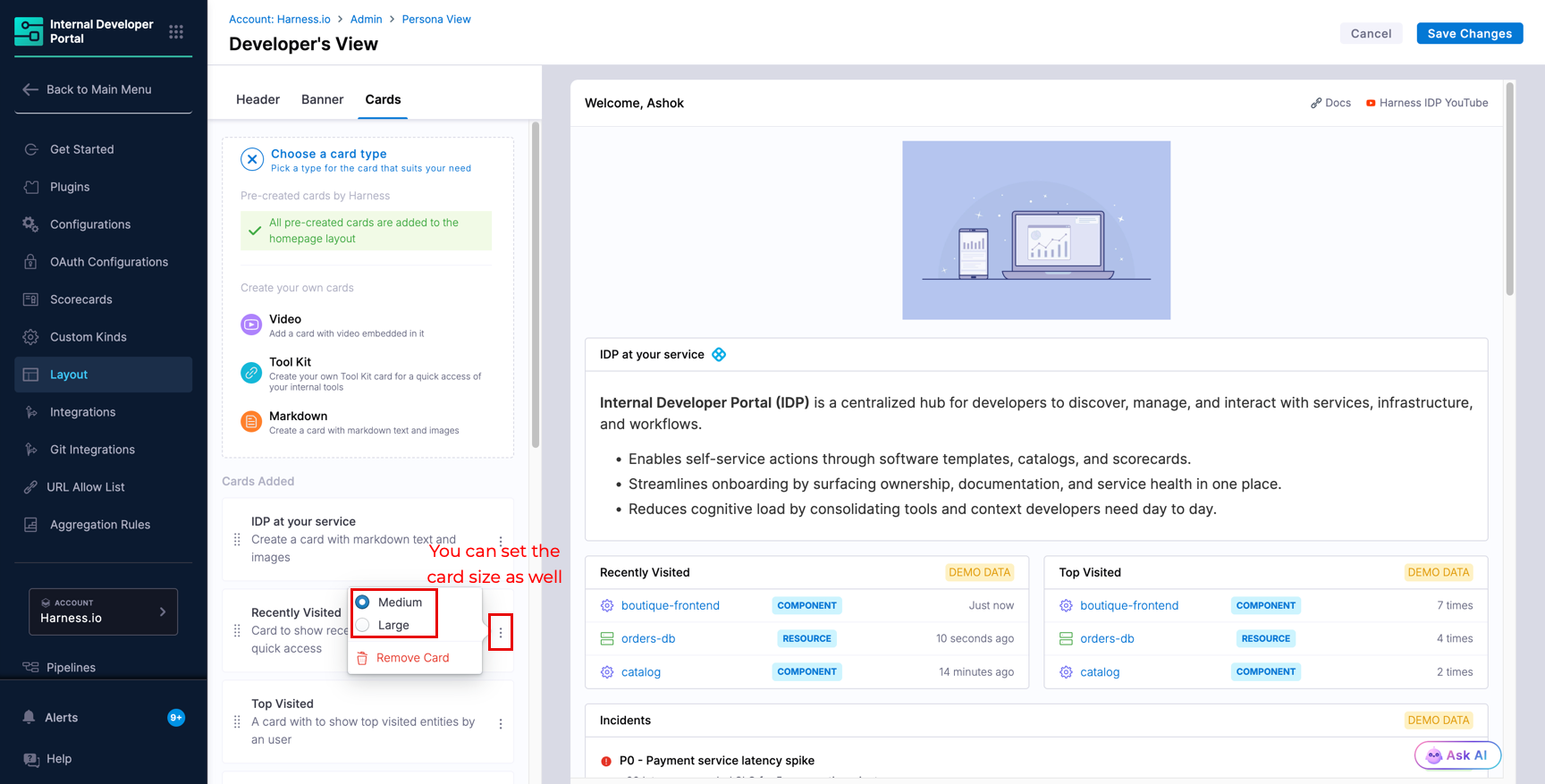This screenshot has width=1545, height=784.
Task: Click the orders-db resource icon in Top Visited
Action: tap(1066, 638)
